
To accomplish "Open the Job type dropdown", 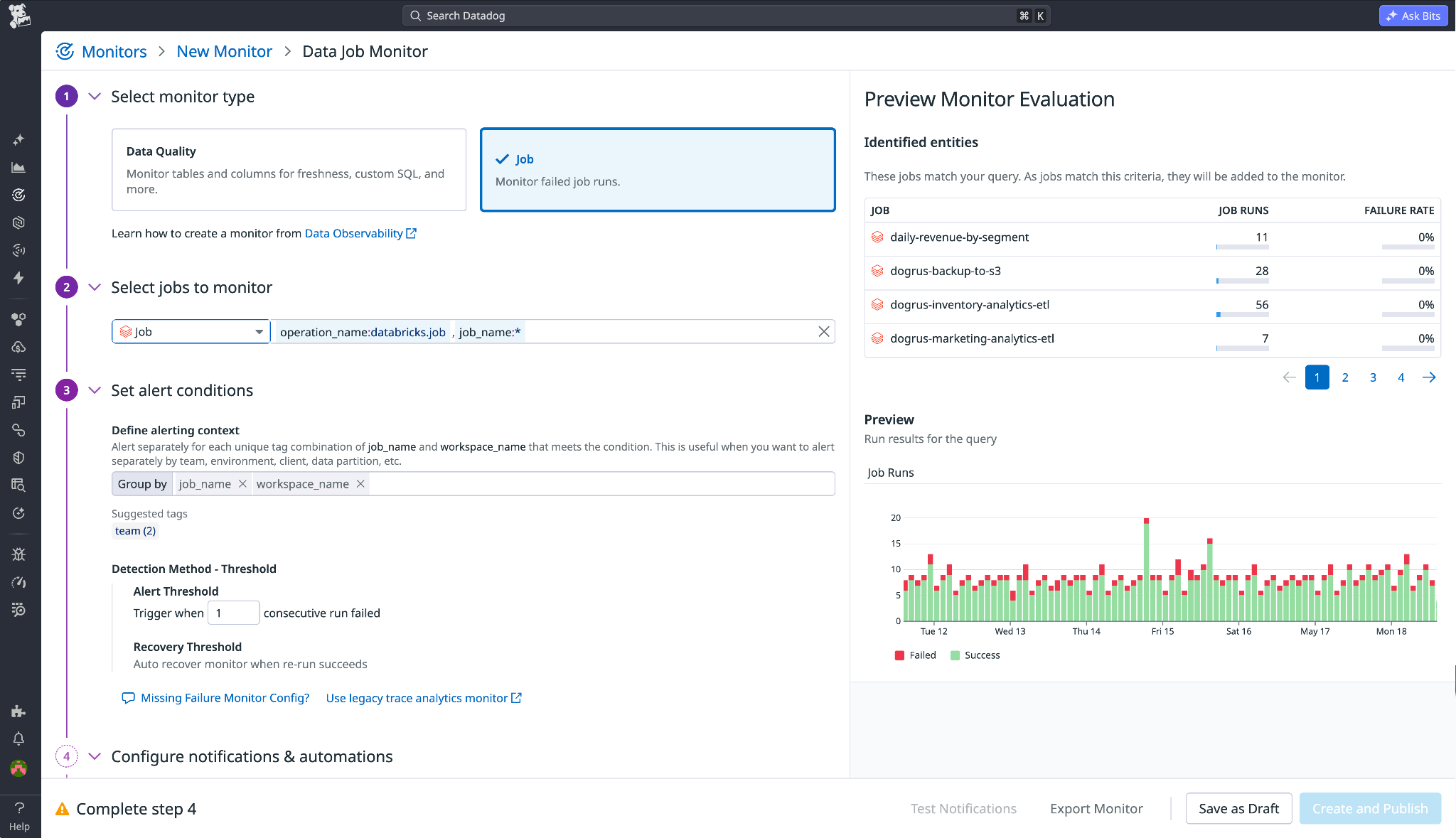I will point(191,332).
